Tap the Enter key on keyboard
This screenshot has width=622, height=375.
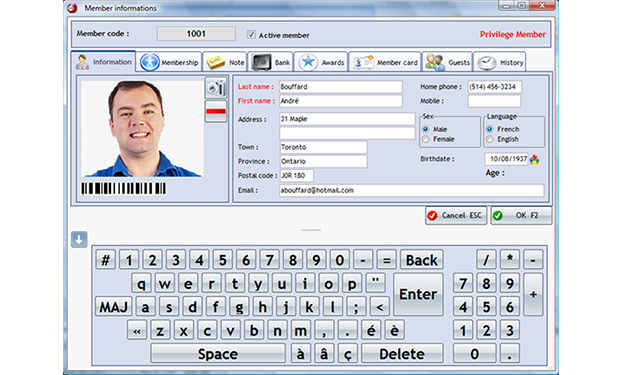pos(418,294)
